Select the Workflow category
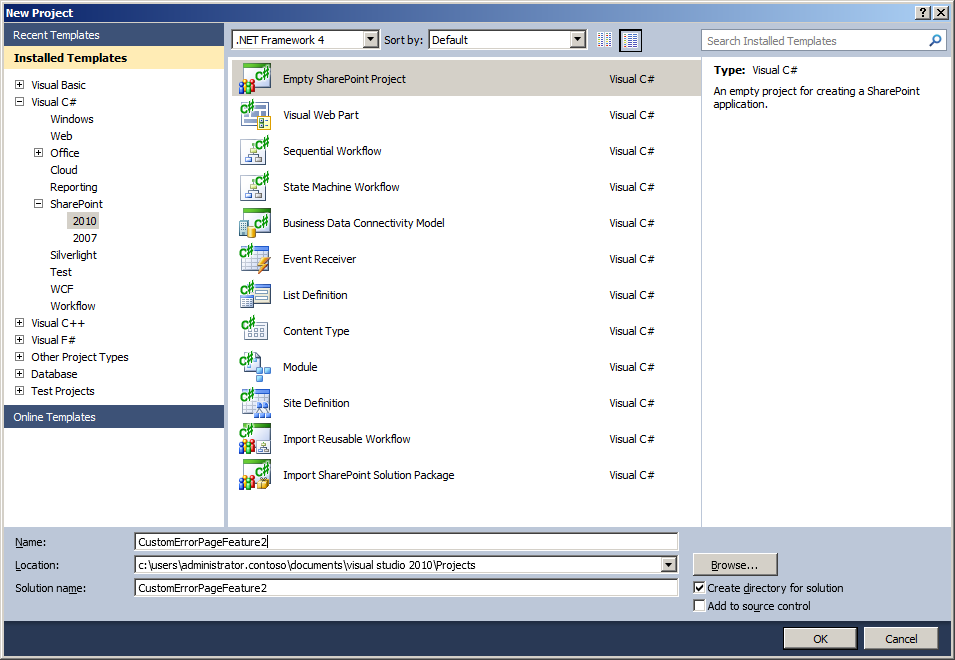Viewport: 955px width, 660px height. coord(72,306)
